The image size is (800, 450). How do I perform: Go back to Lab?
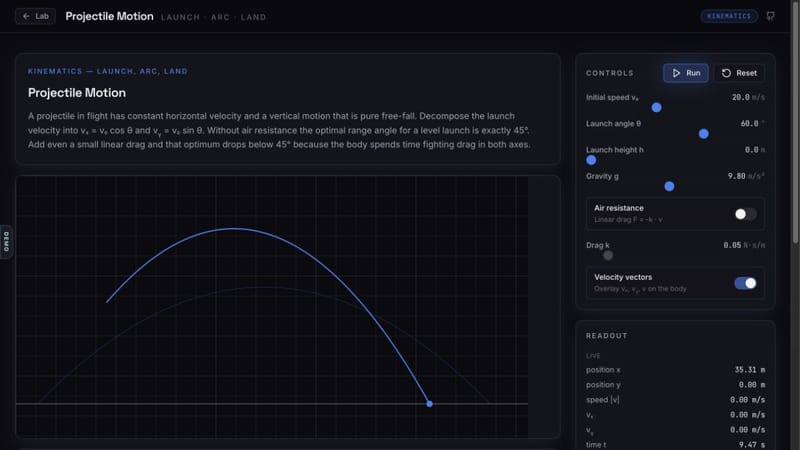point(35,16)
